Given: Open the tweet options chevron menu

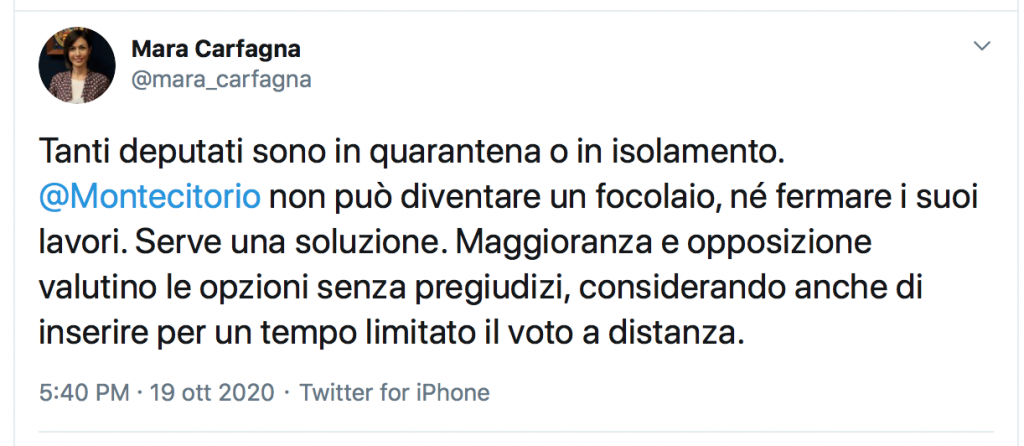Looking at the screenshot, I should pyautogui.click(x=982, y=46).
